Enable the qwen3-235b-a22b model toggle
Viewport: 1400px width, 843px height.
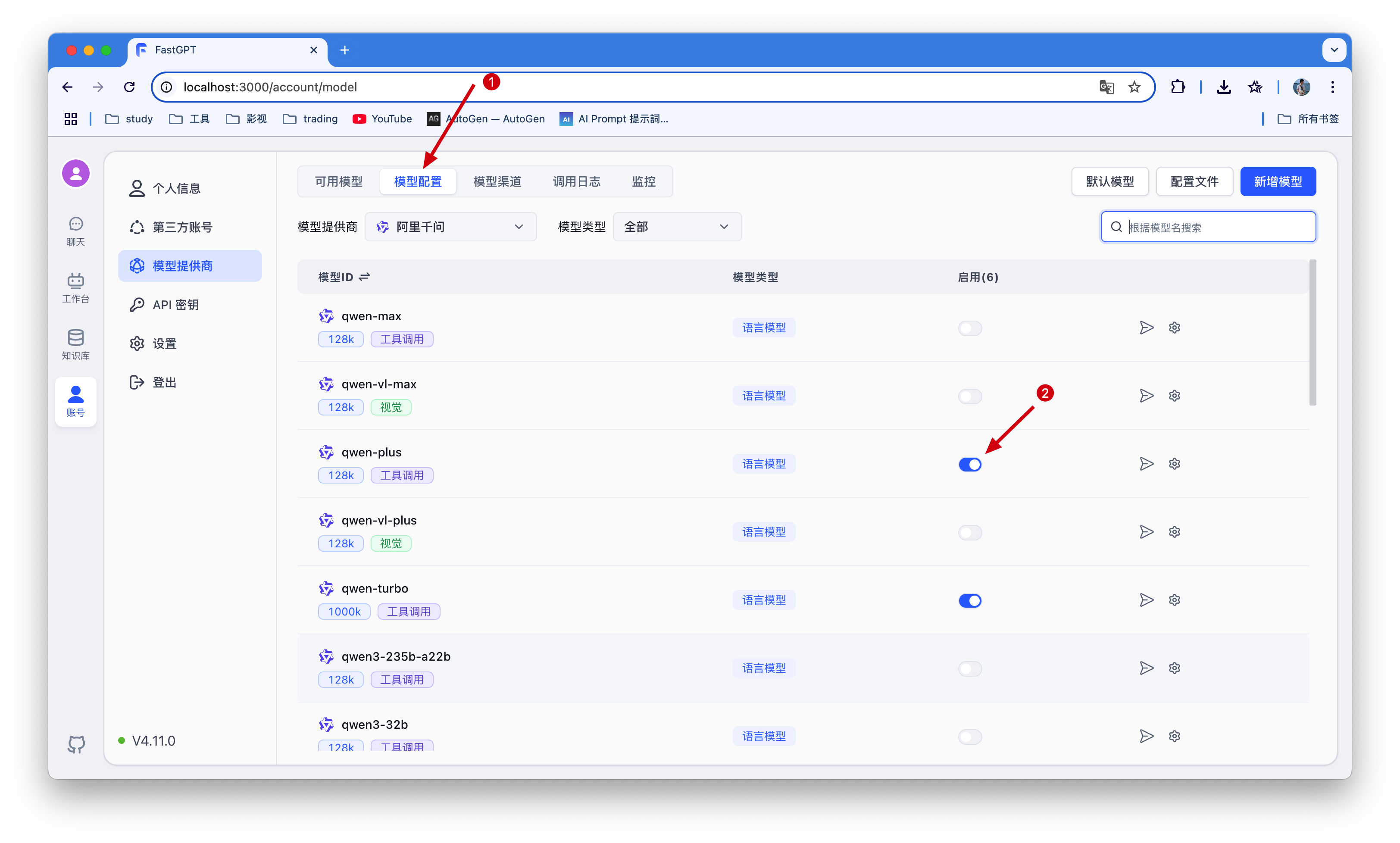969,669
